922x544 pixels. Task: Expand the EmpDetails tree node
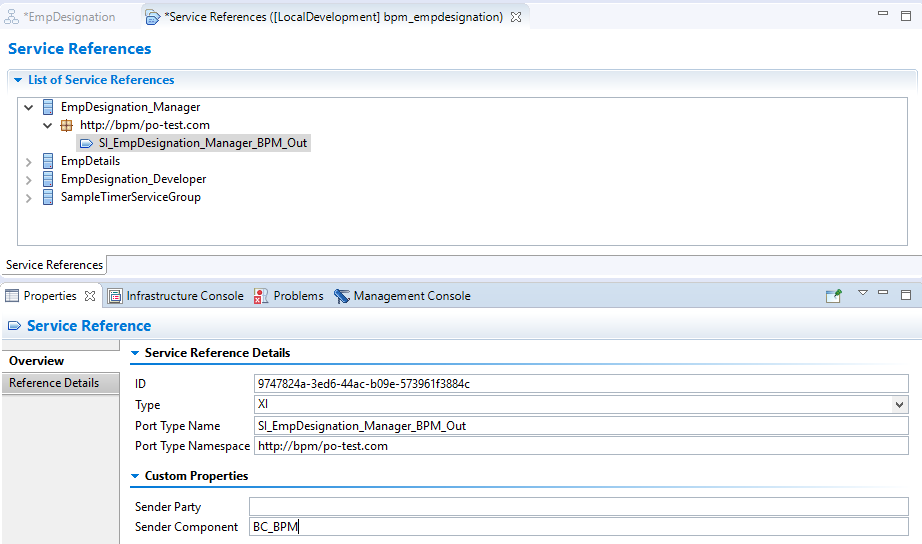(29, 161)
